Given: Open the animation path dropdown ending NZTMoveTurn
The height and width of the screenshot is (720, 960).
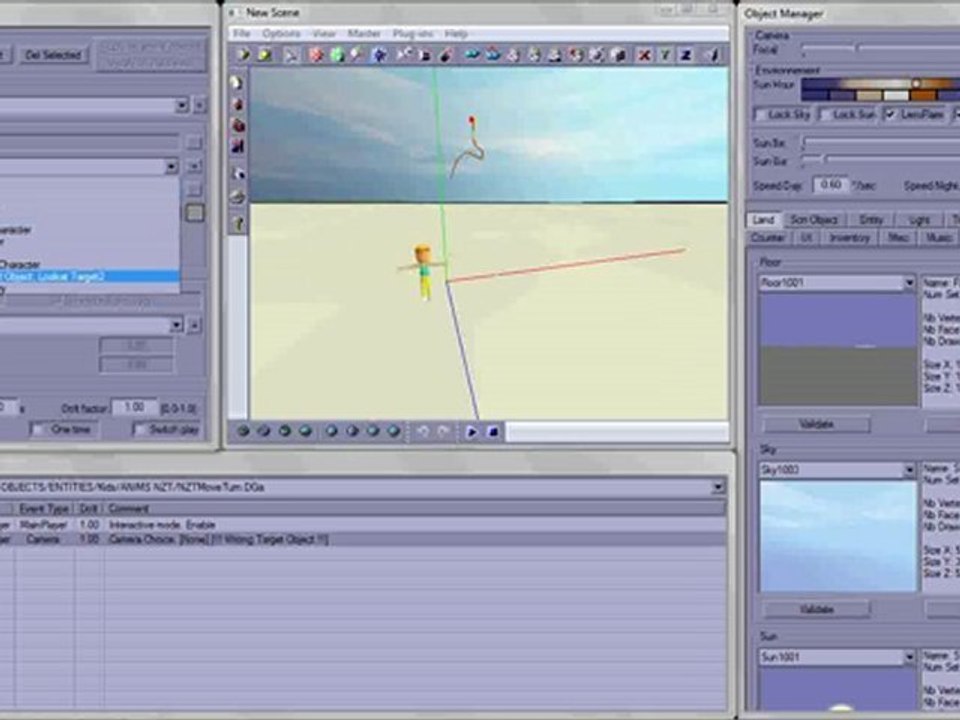Looking at the screenshot, I should [718, 487].
